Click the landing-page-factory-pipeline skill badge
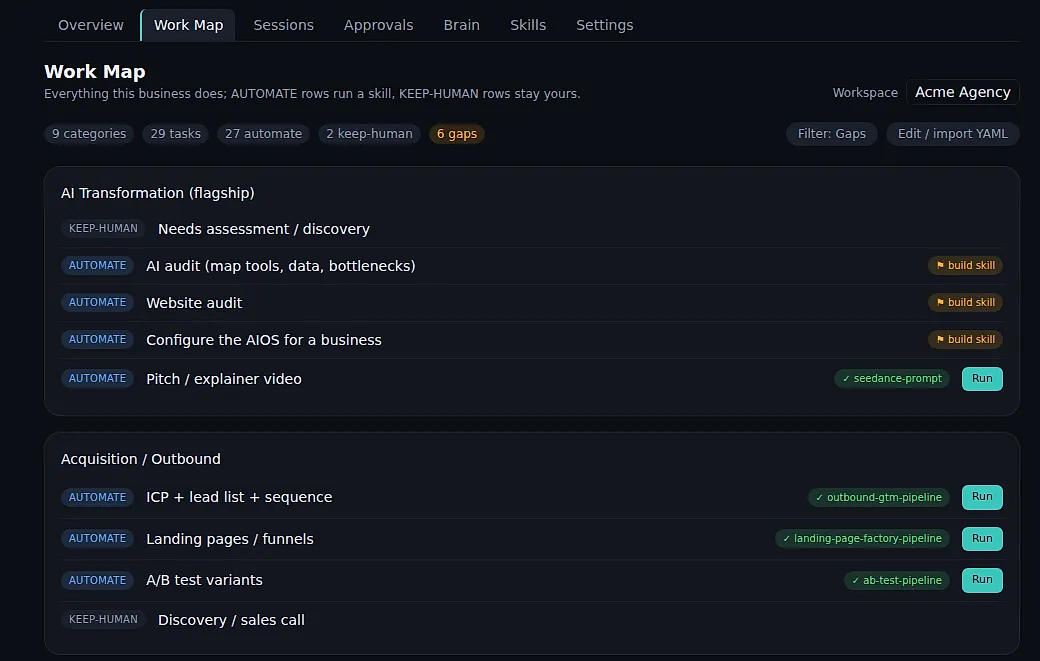This screenshot has width=1040, height=661. (862, 538)
